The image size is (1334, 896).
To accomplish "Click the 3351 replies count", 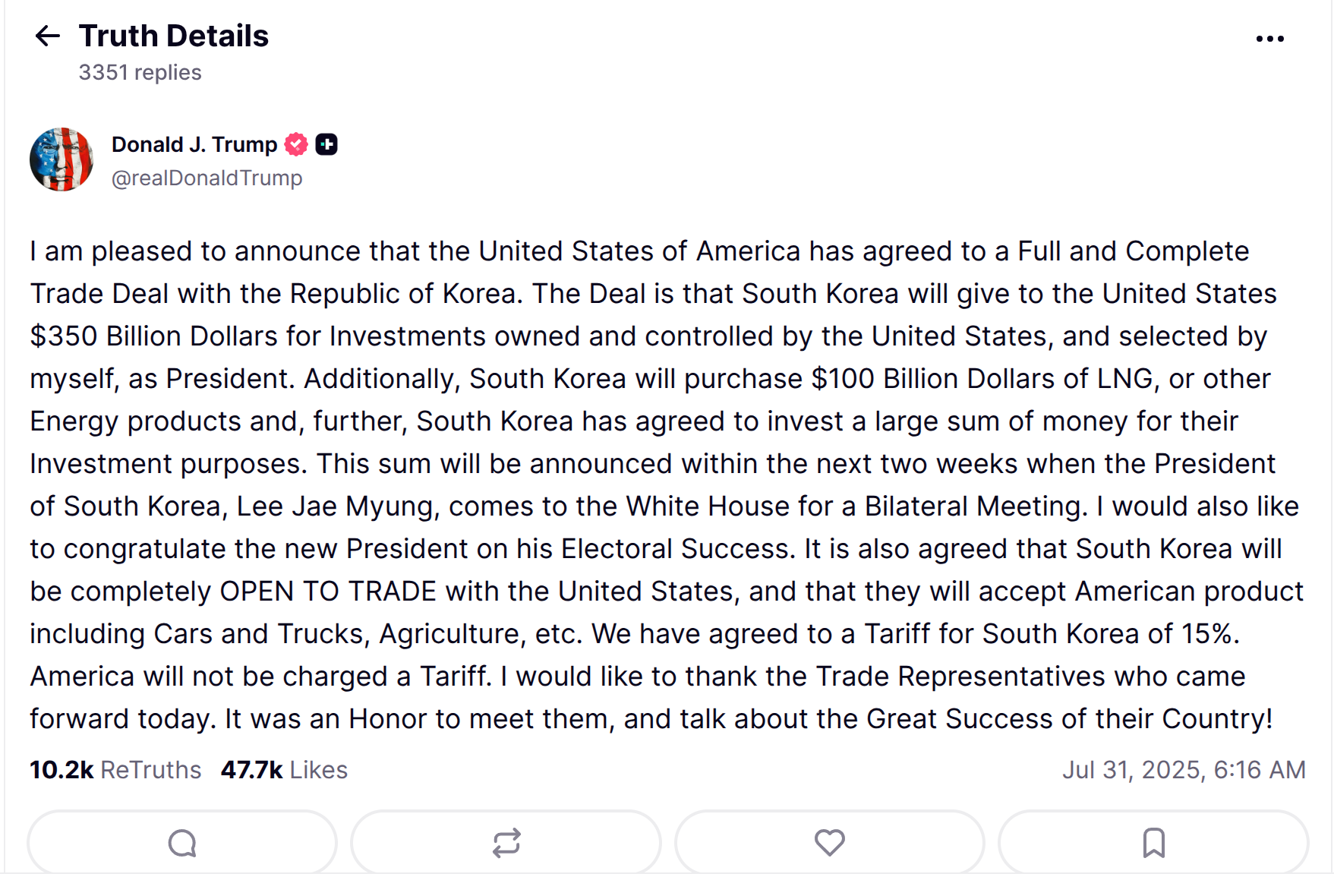I will [x=140, y=73].
